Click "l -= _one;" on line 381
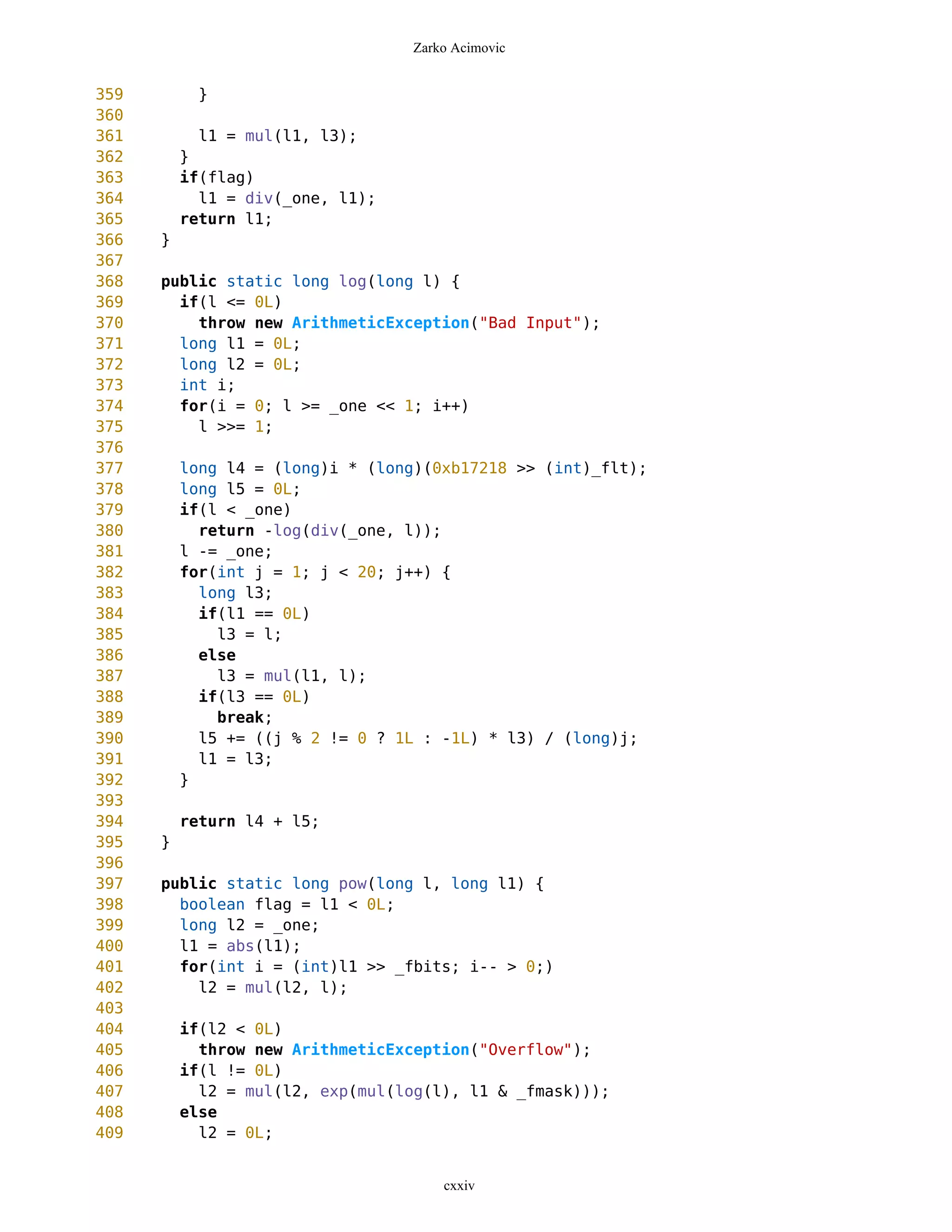Screen dimensions: 952x1232 click(x=226, y=551)
